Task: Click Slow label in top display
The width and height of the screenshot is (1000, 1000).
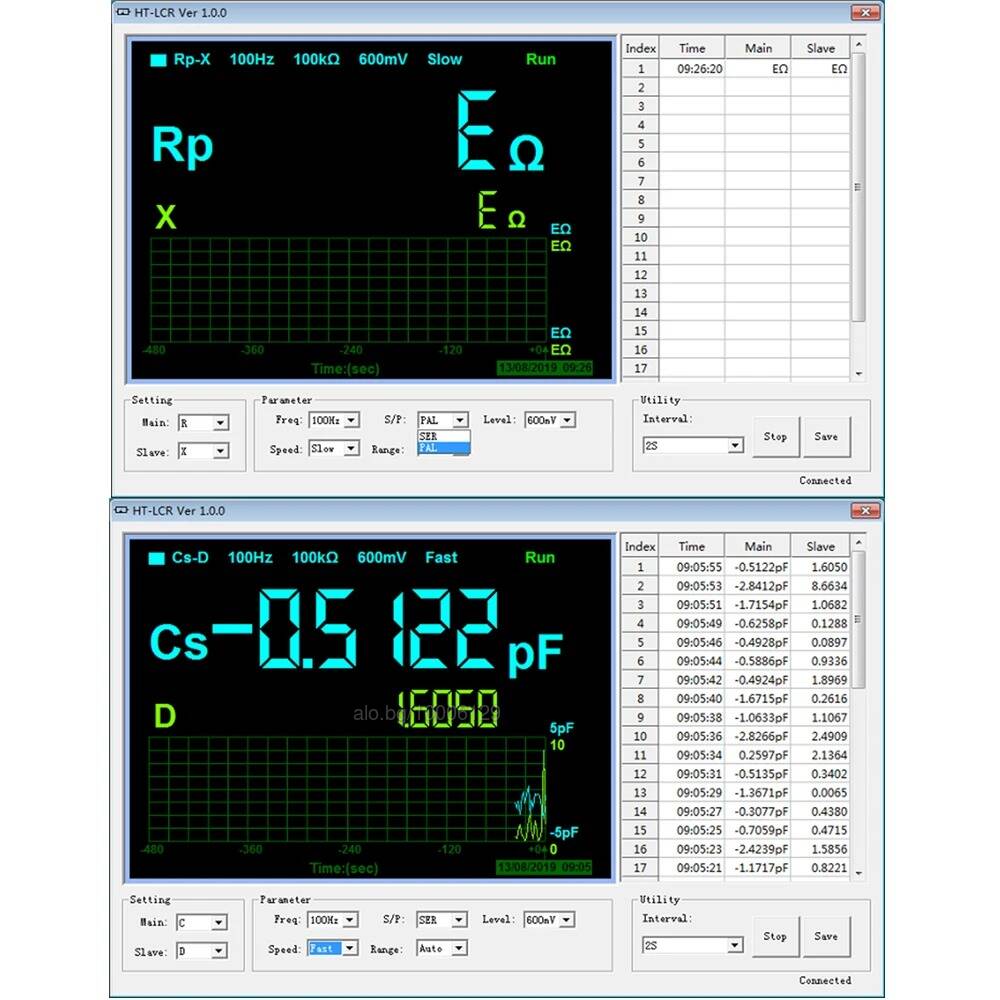Action: point(445,59)
